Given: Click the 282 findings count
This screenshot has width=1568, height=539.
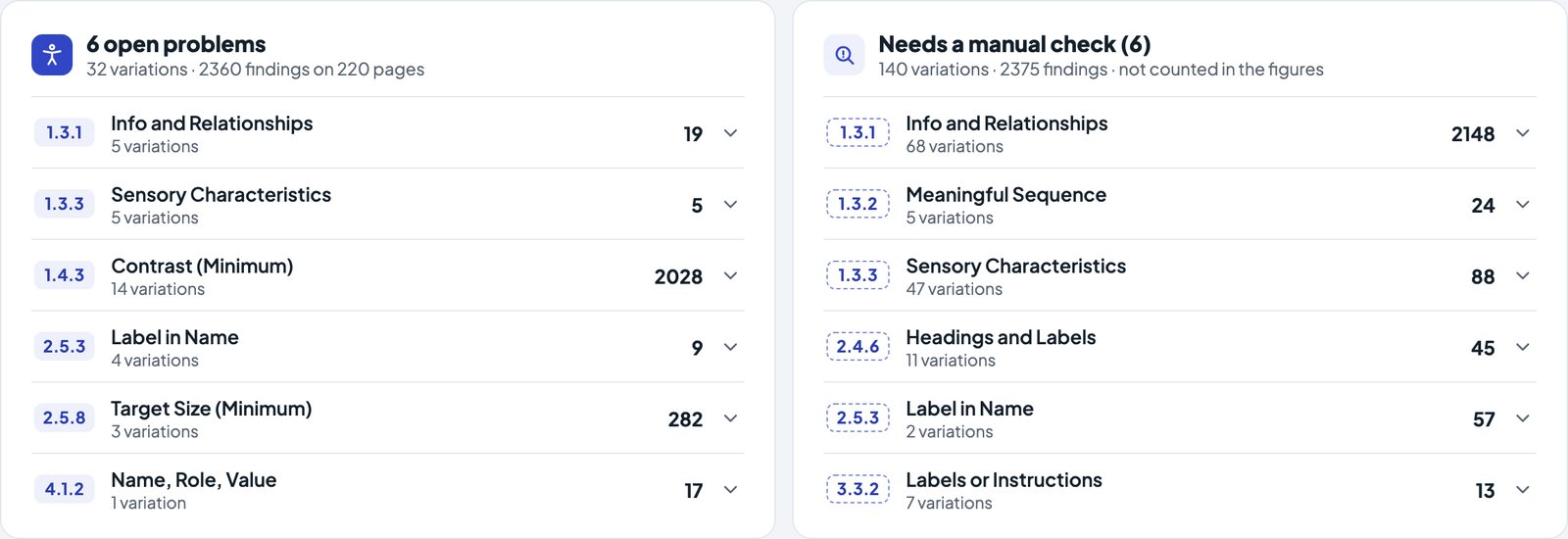Looking at the screenshot, I should pos(685,419).
